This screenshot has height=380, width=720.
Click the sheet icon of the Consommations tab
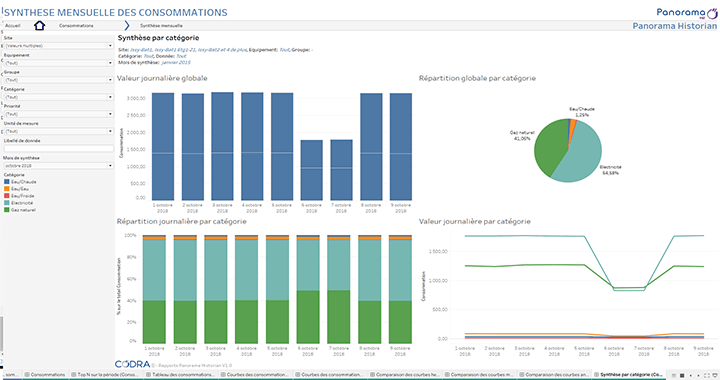tap(27, 375)
